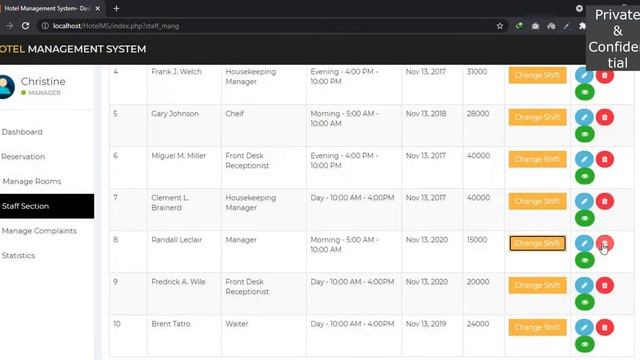640x360 pixels.
Task: Change shift for Gary Johnson
Action: click(x=537, y=117)
